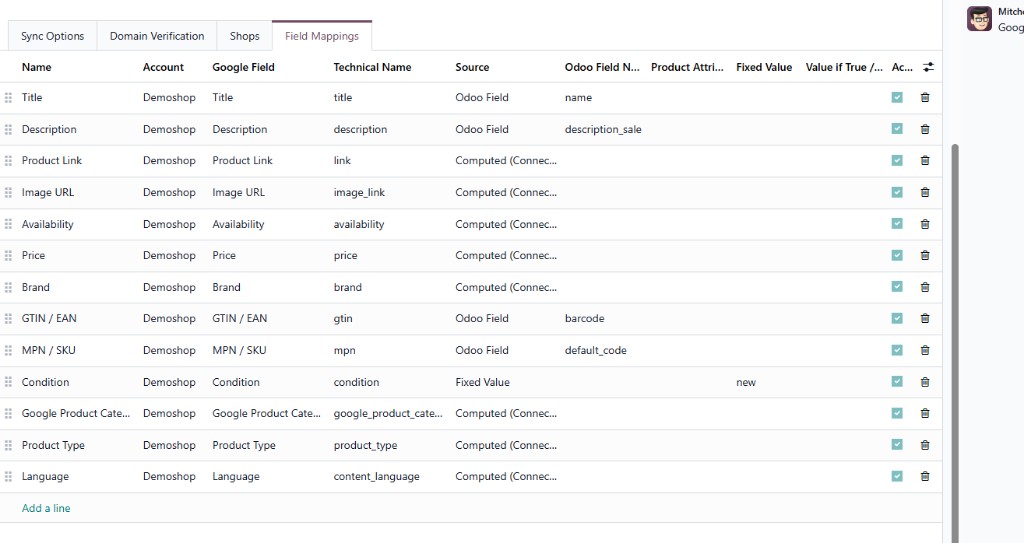Toggle Active checkbox for Price
The height and width of the screenshot is (543, 1024).
[x=897, y=255]
